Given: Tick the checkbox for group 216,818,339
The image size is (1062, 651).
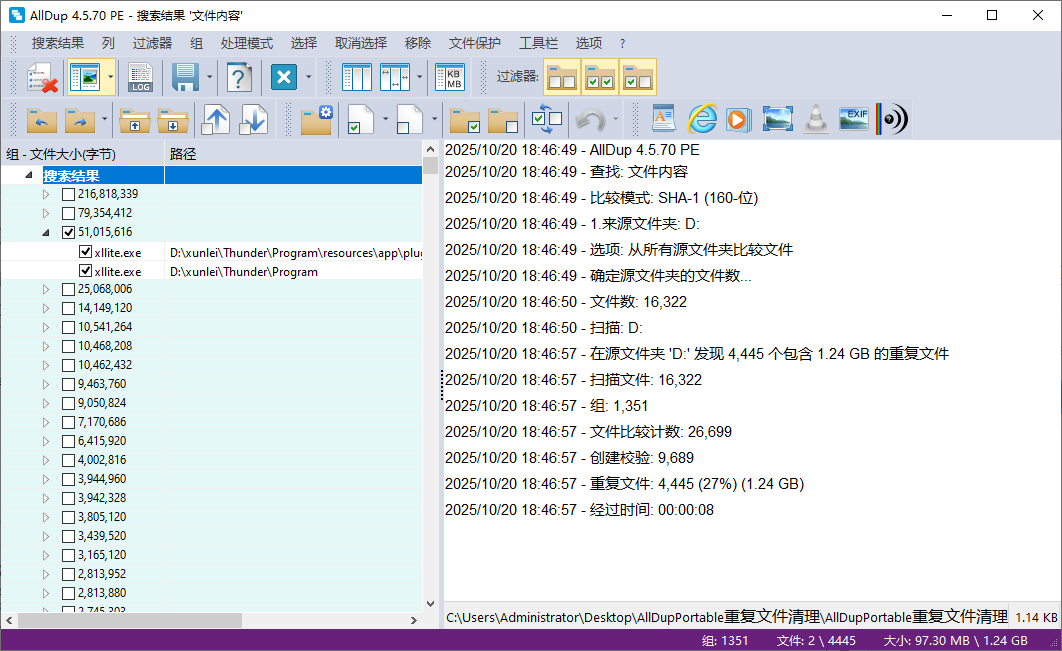Looking at the screenshot, I should (68, 194).
